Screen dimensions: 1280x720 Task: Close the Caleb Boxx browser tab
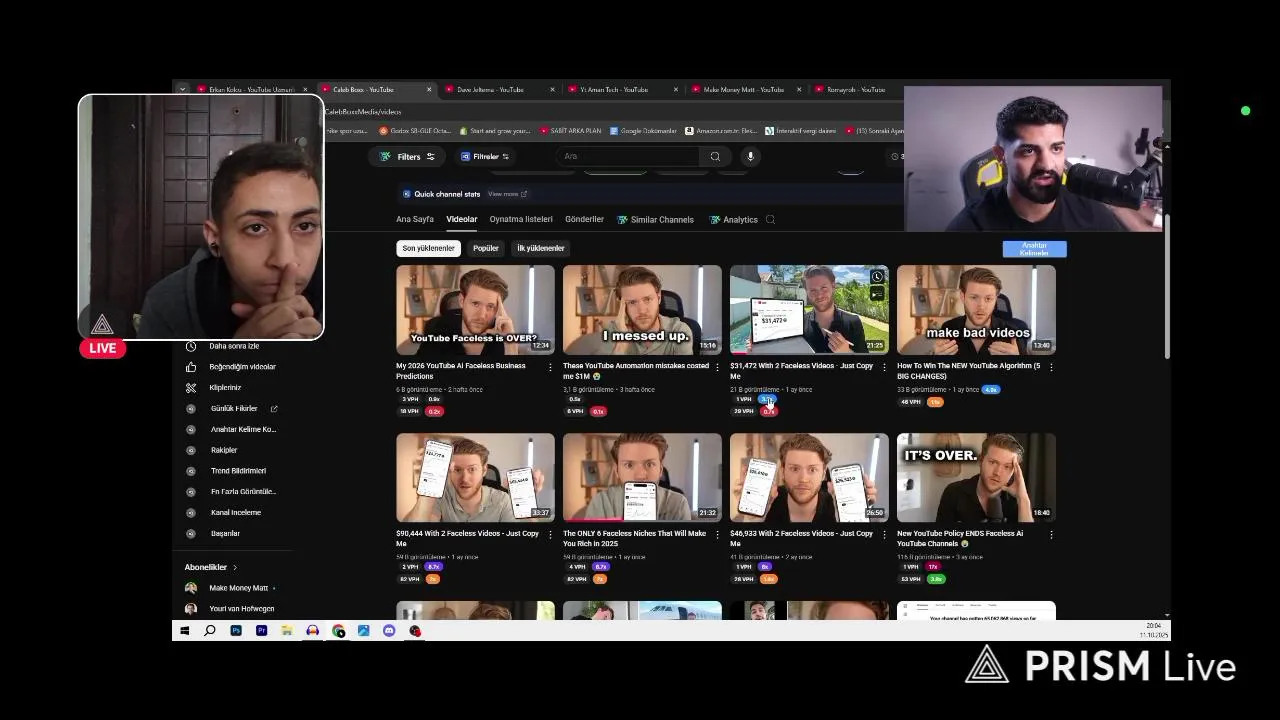point(429,90)
